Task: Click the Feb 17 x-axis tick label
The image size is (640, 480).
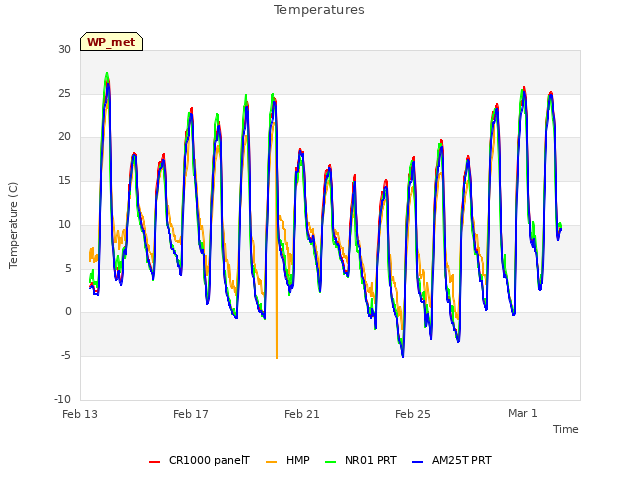Action: (x=191, y=414)
